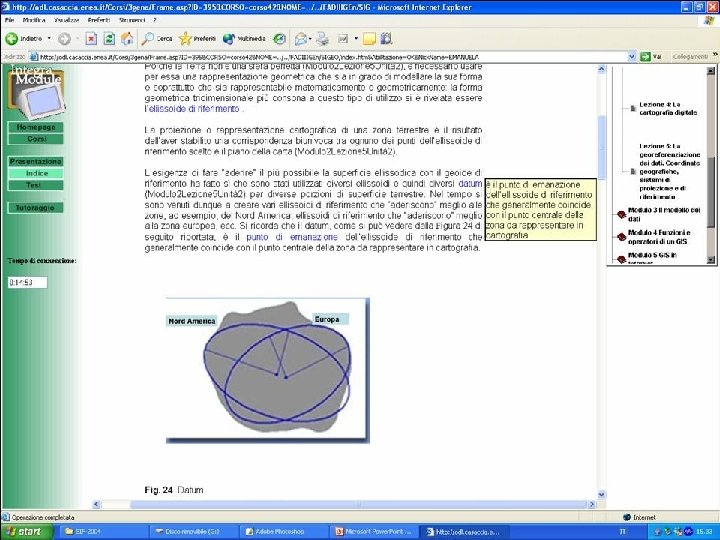The height and width of the screenshot is (540, 720).
Task: Switch to Microsoft PowerPoint taskbar item
Action: pyautogui.click(x=374, y=532)
